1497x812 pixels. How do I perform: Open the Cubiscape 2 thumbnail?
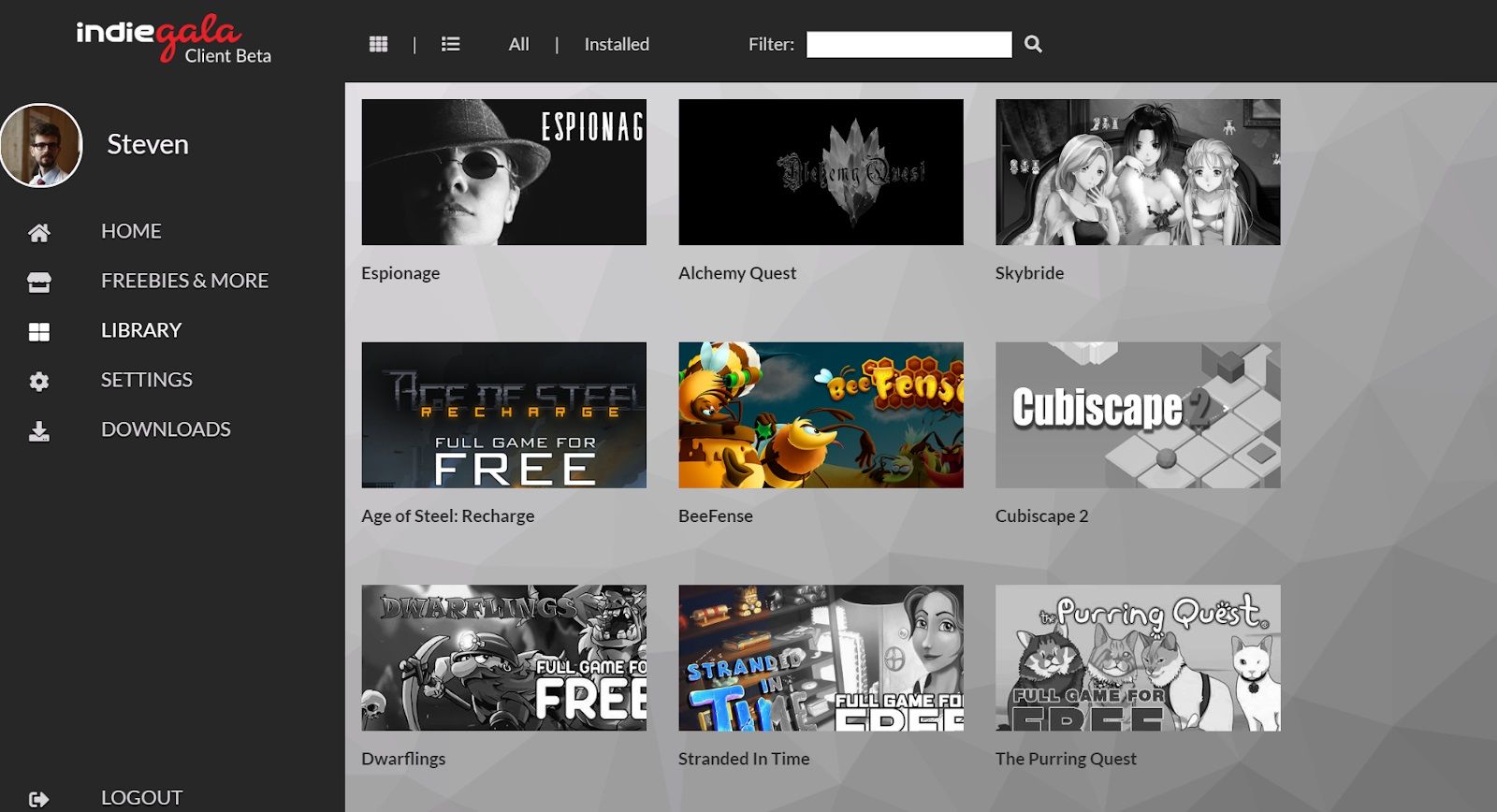coord(1138,415)
